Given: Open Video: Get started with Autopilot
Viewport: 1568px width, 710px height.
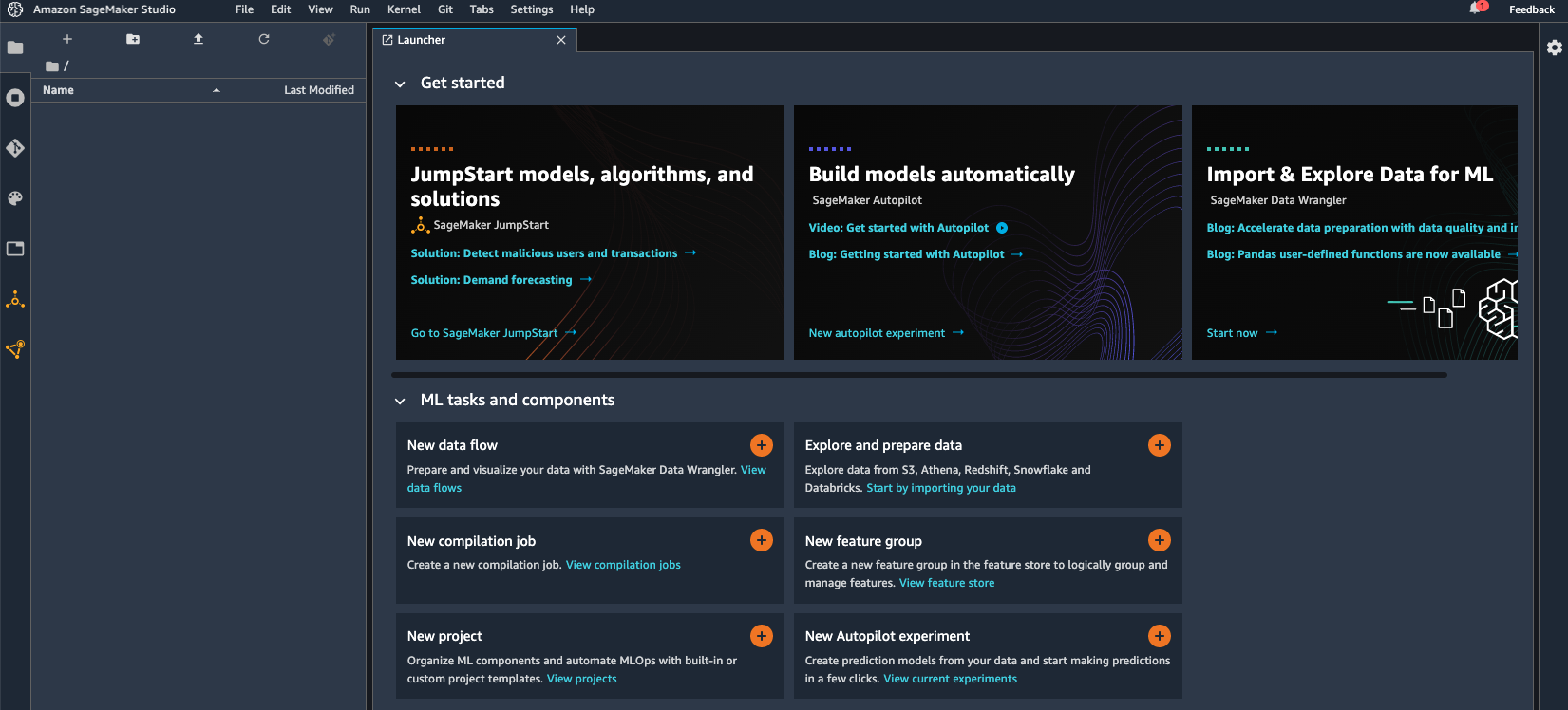Looking at the screenshot, I should click(x=908, y=228).
